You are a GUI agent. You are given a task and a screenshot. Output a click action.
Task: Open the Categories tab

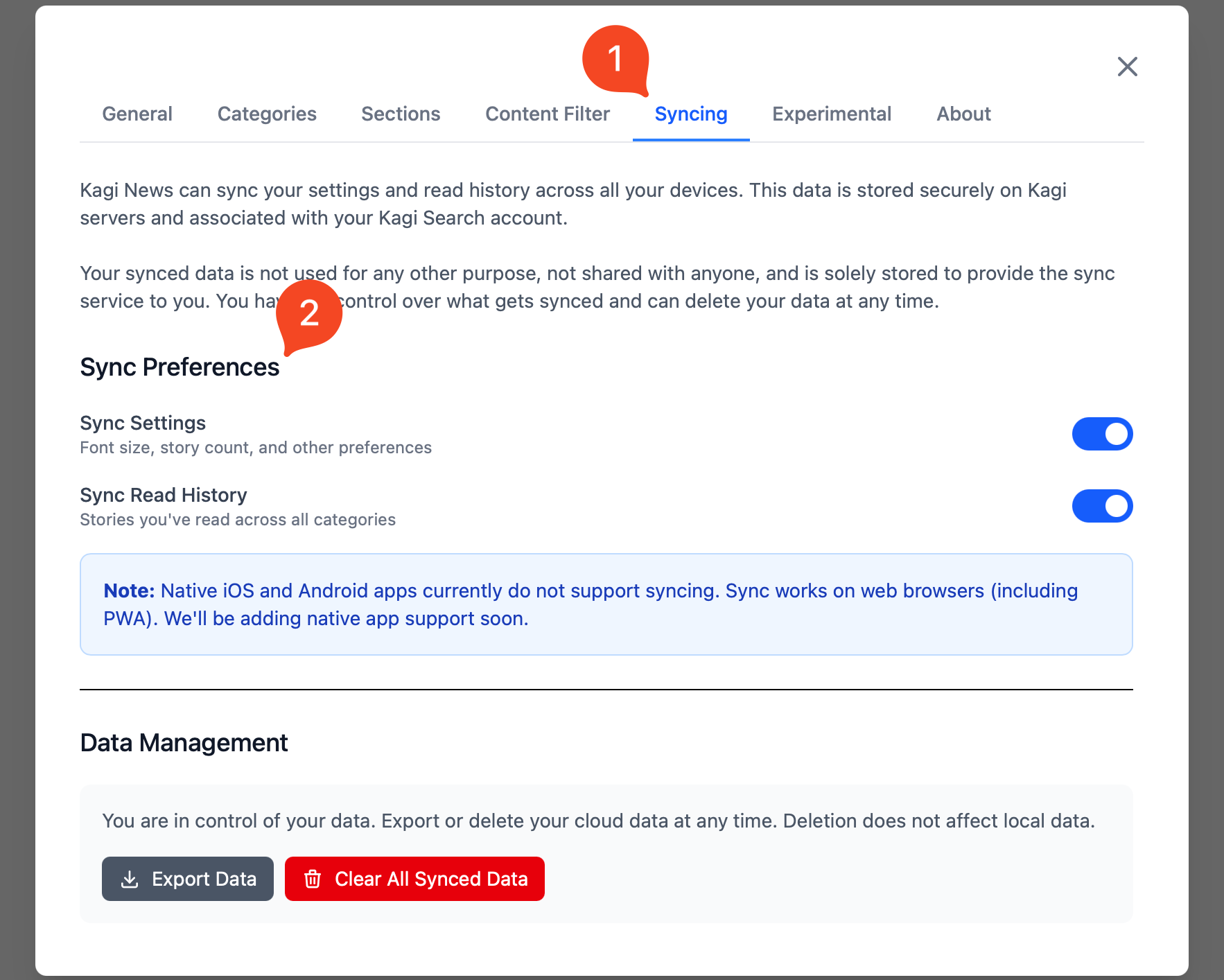[x=267, y=114]
